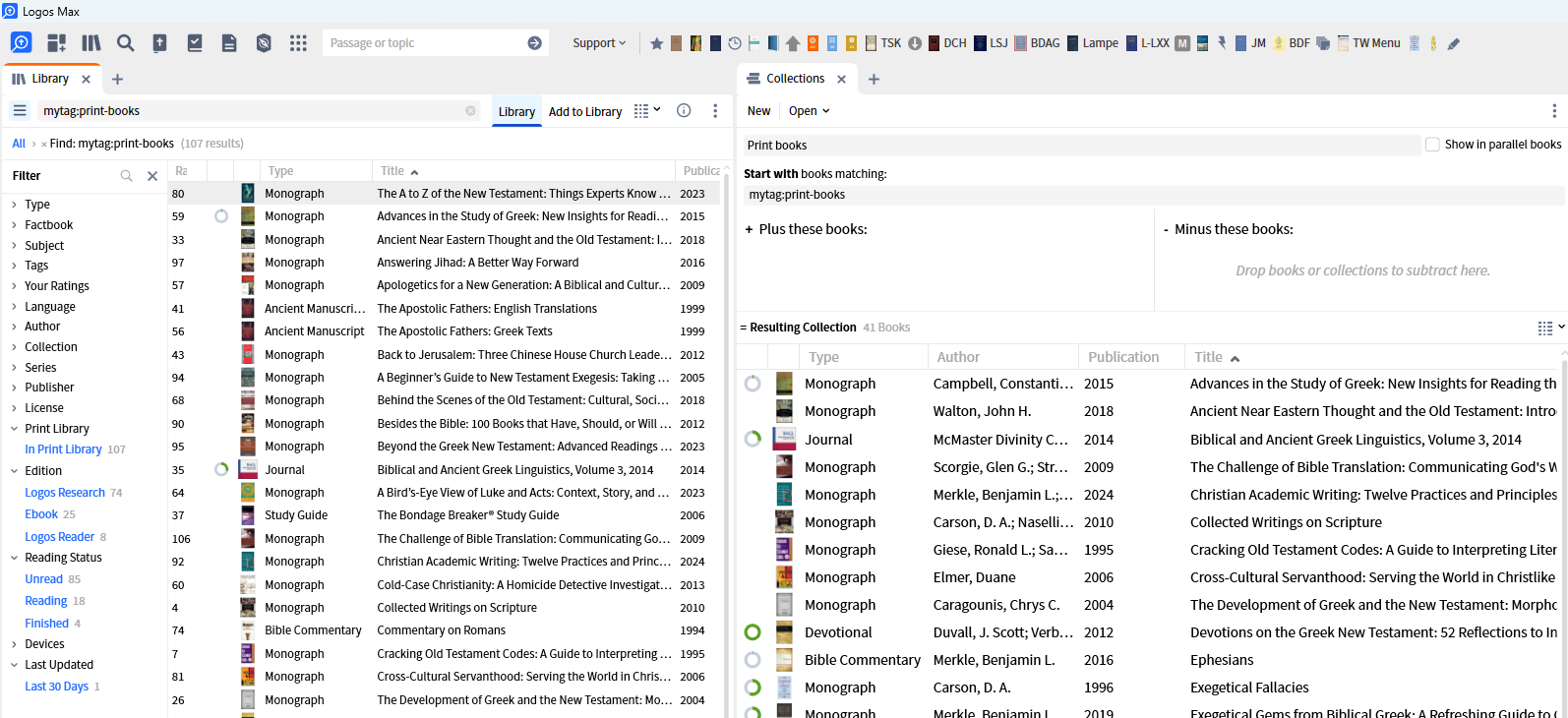The image size is (1568, 718).
Task: Toggle Library sidebar hamburger menu
Action: 20,111
